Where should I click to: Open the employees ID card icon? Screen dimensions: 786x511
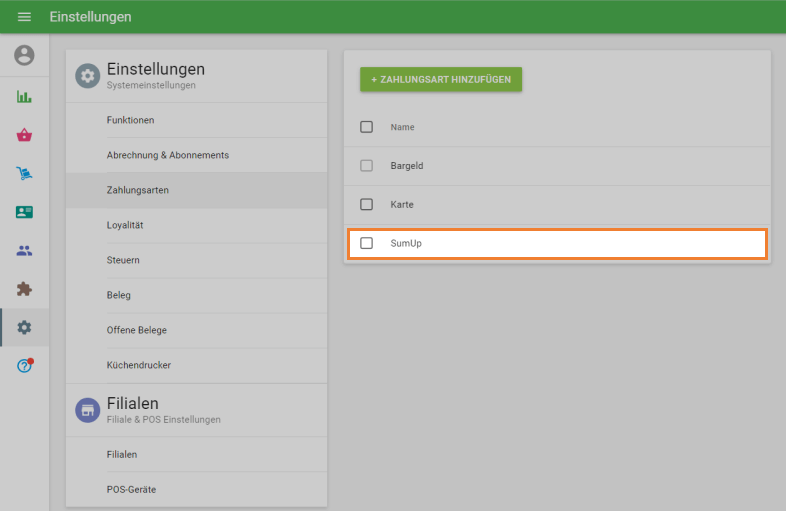coord(24,212)
